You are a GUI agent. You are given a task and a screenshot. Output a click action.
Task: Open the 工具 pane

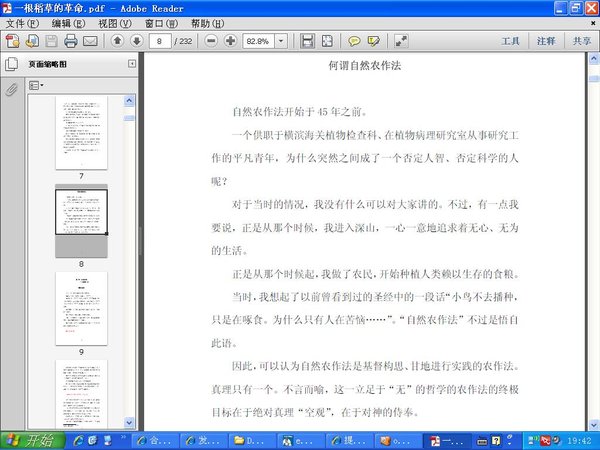pos(510,41)
